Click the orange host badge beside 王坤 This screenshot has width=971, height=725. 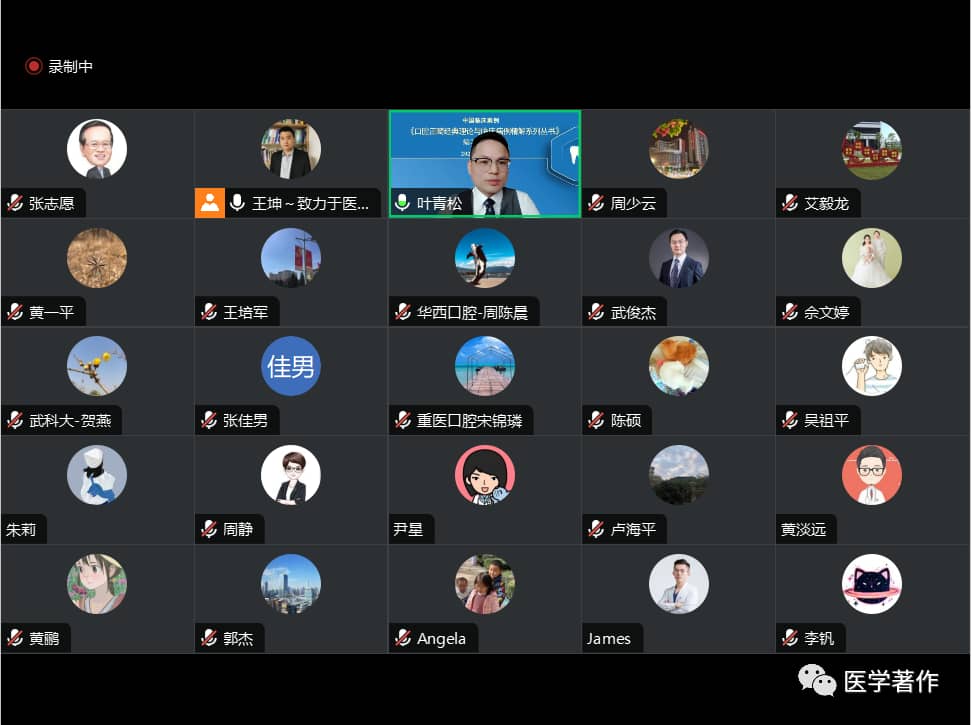point(209,203)
